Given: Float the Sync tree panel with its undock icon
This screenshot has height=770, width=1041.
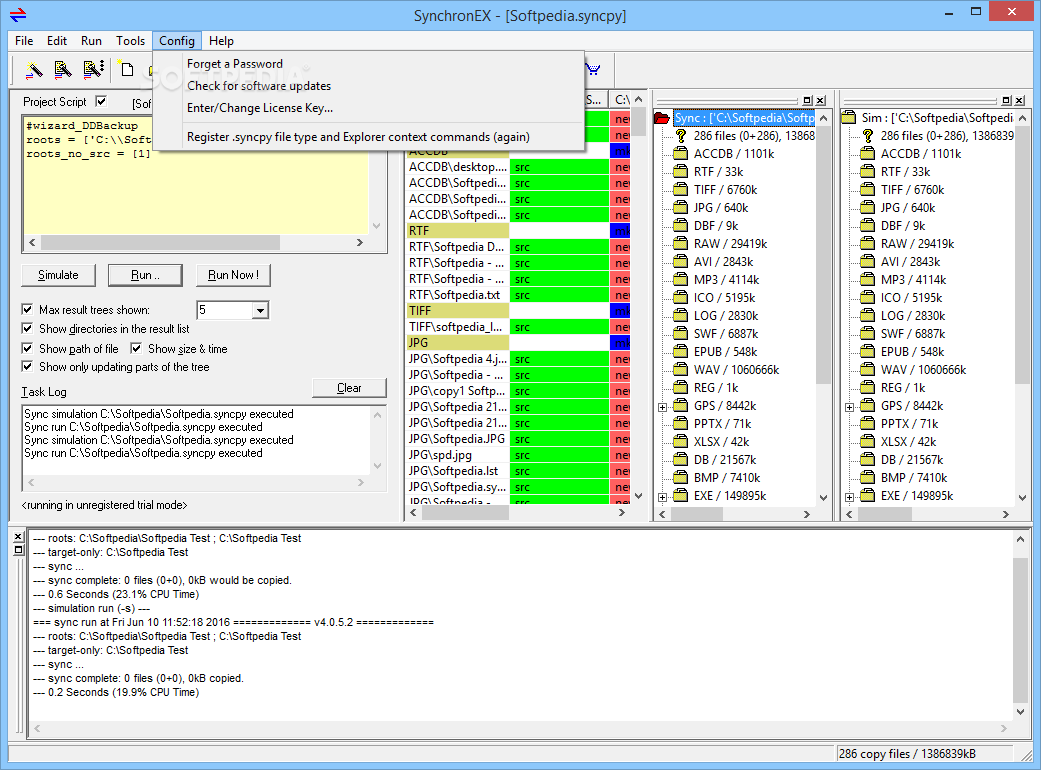Looking at the screenshot, I should [807, 100].
